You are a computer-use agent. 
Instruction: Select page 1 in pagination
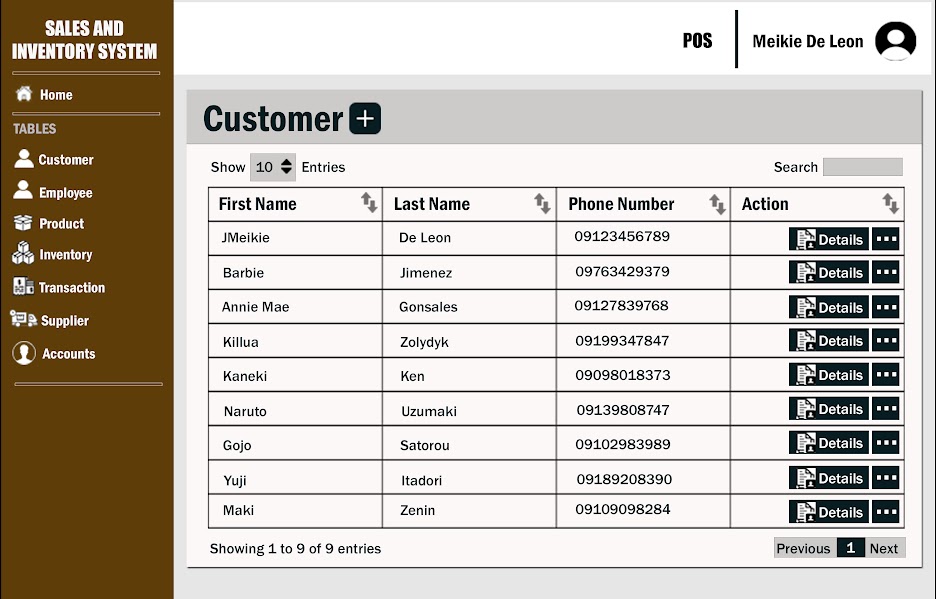coord(850,548)
